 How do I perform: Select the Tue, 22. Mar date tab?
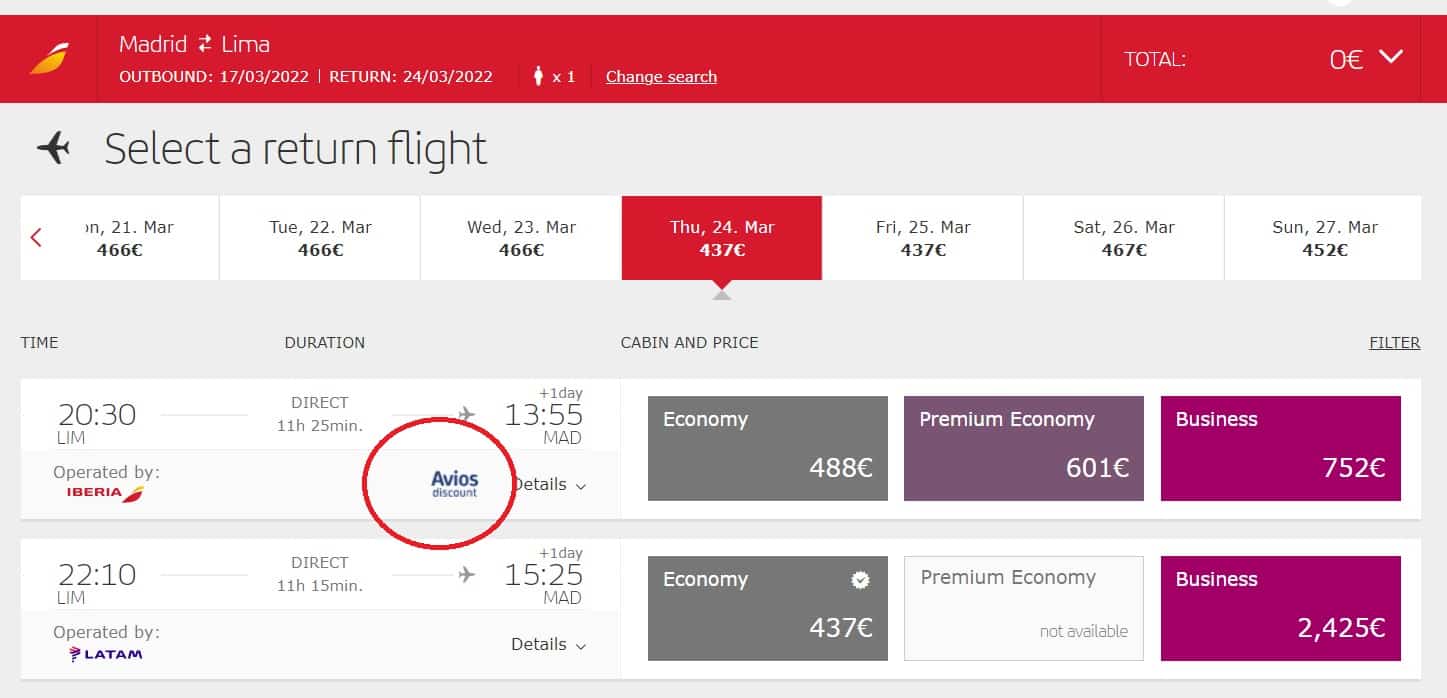320,238
